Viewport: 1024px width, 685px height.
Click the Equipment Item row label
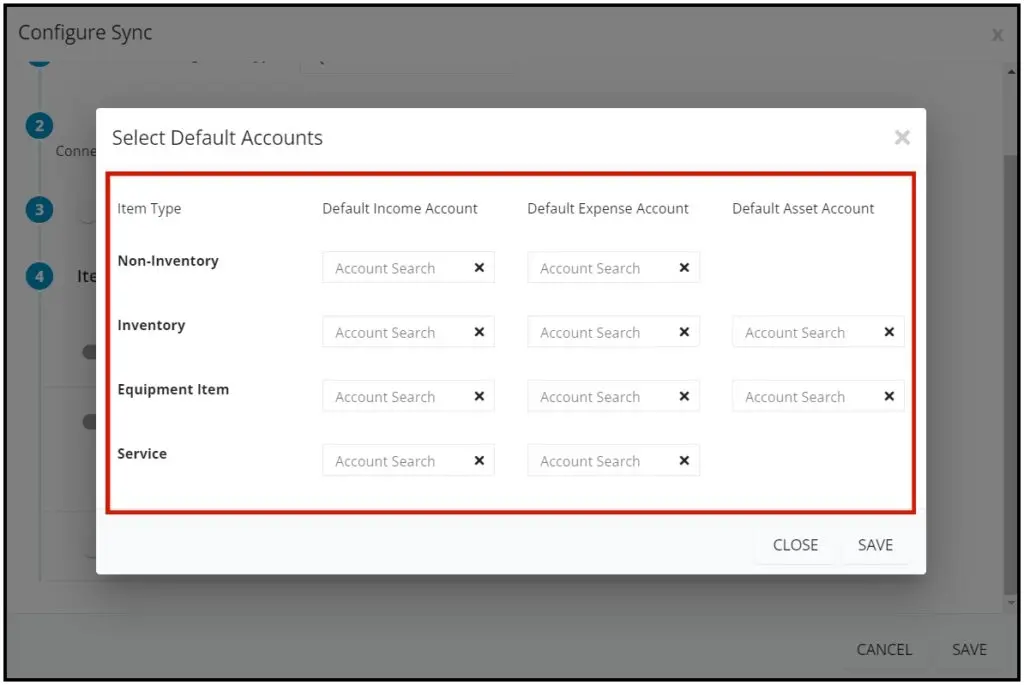pos(173,389)
